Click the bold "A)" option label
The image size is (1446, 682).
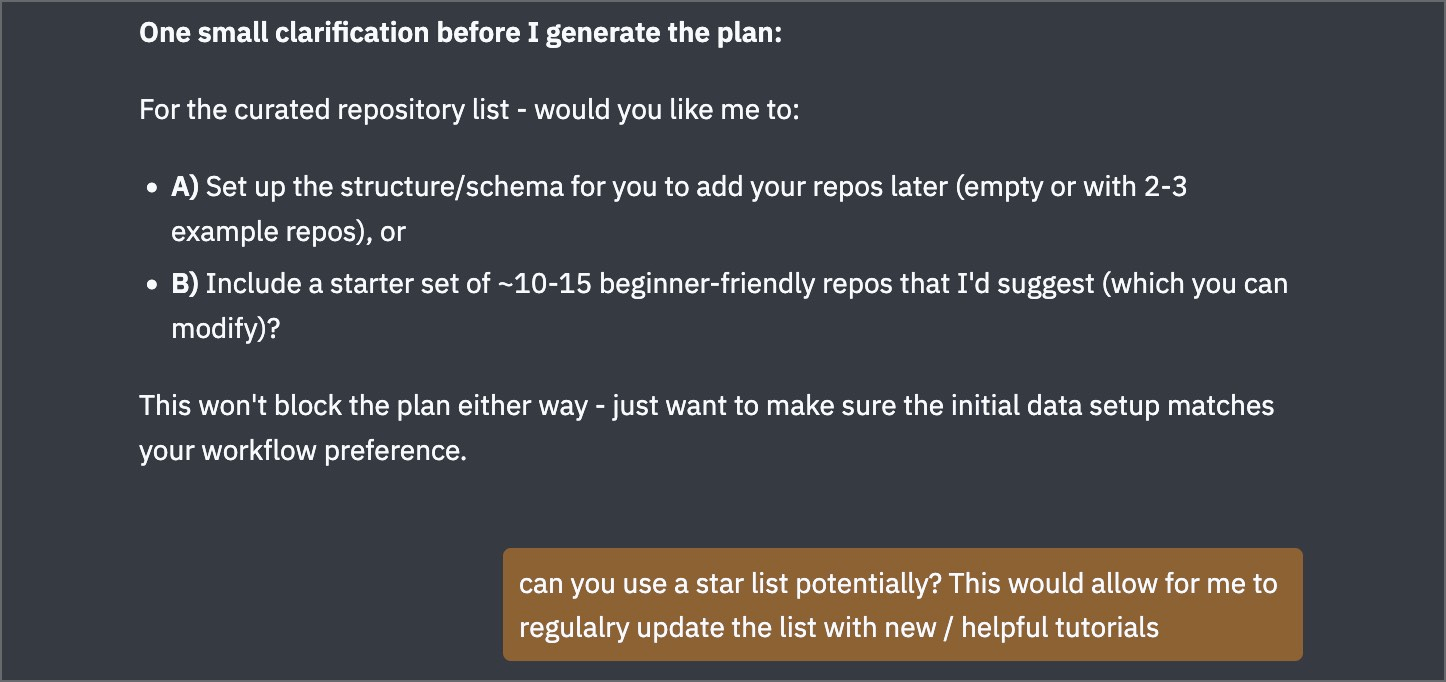coord(186,187)
